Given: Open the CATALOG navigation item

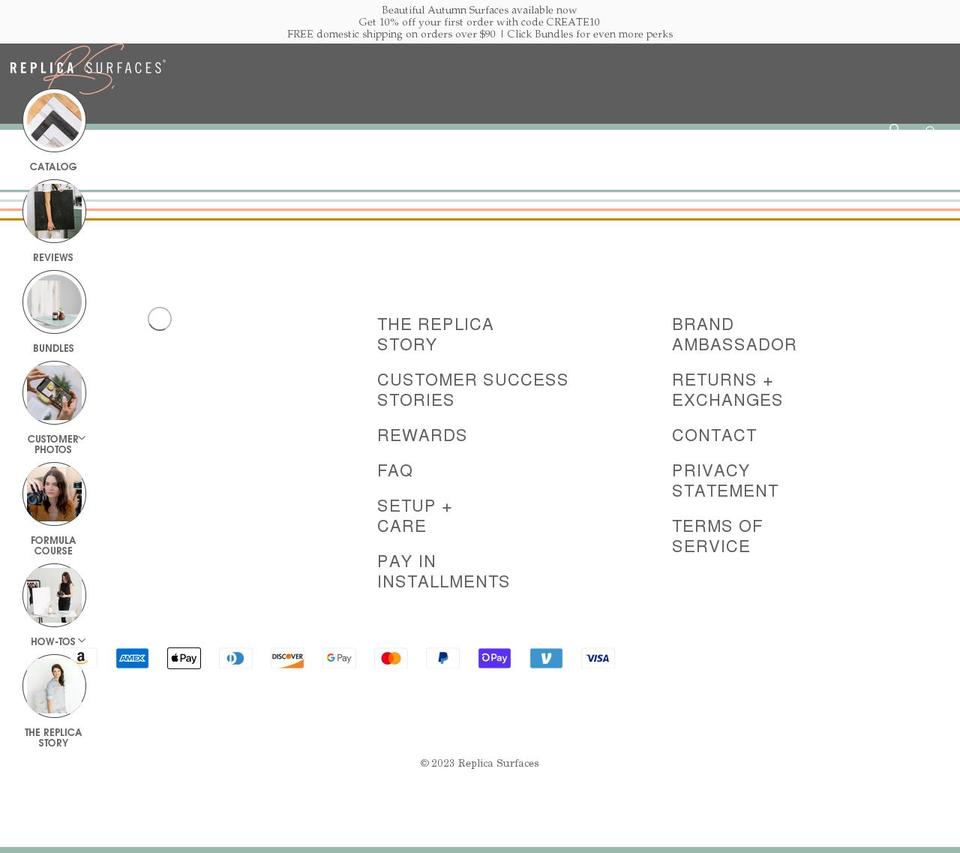Looking at the screenshot, I should [53, 166].
